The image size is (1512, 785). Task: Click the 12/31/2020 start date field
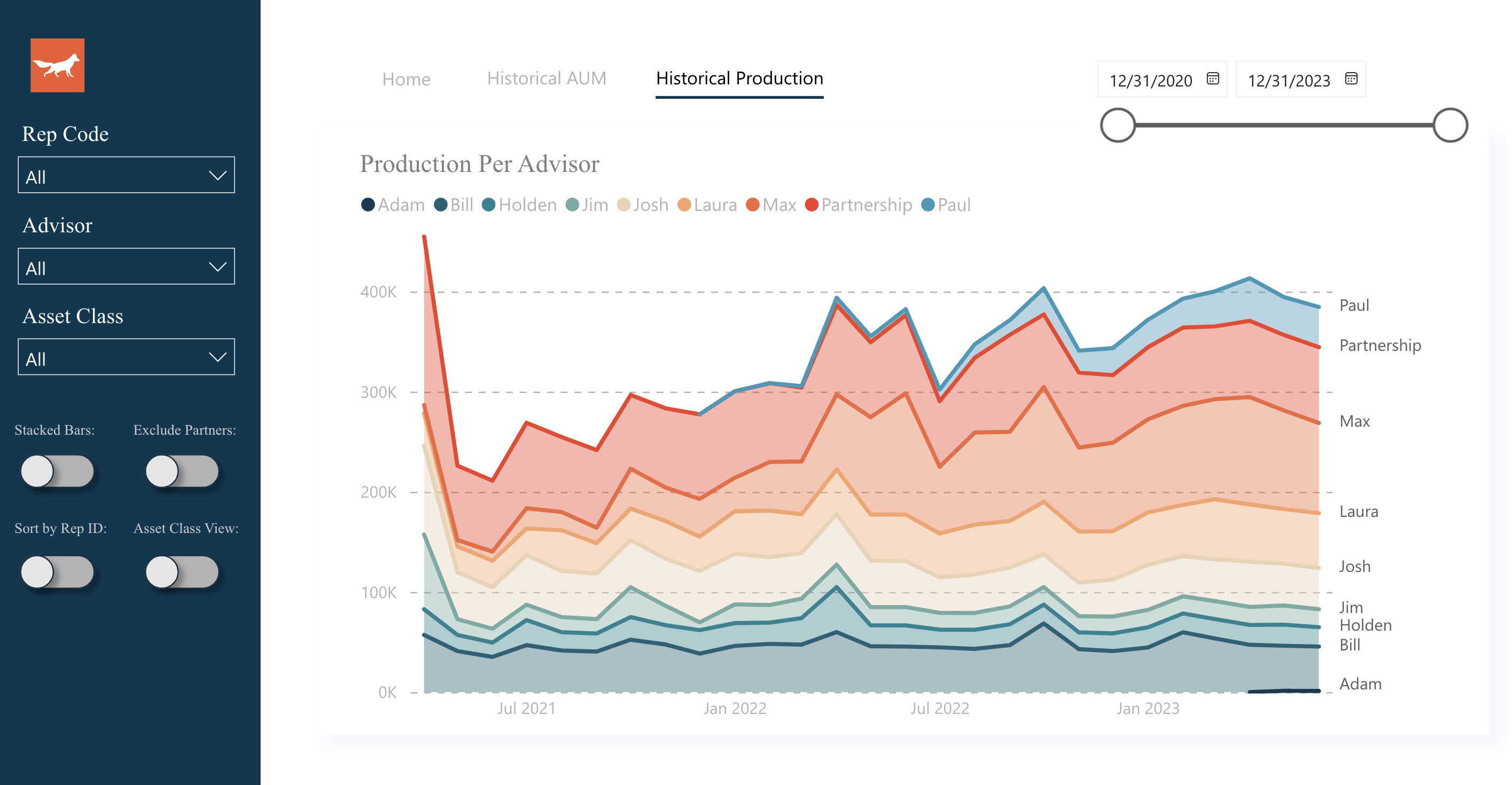tap(1162, 79)
